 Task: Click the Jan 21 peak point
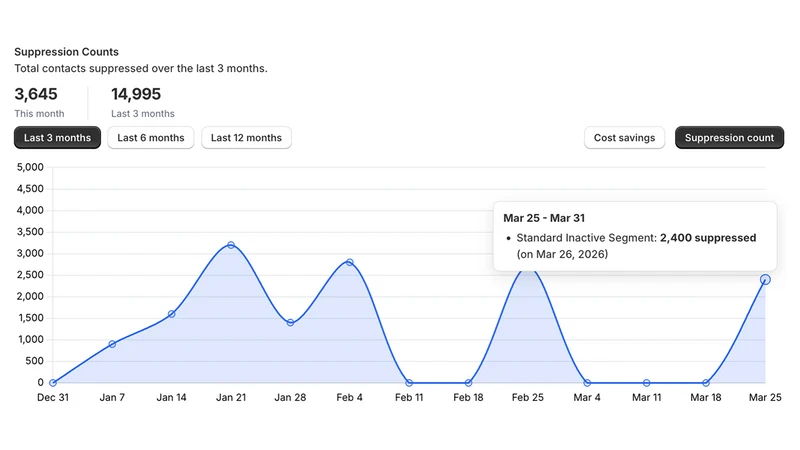[231, 245]
